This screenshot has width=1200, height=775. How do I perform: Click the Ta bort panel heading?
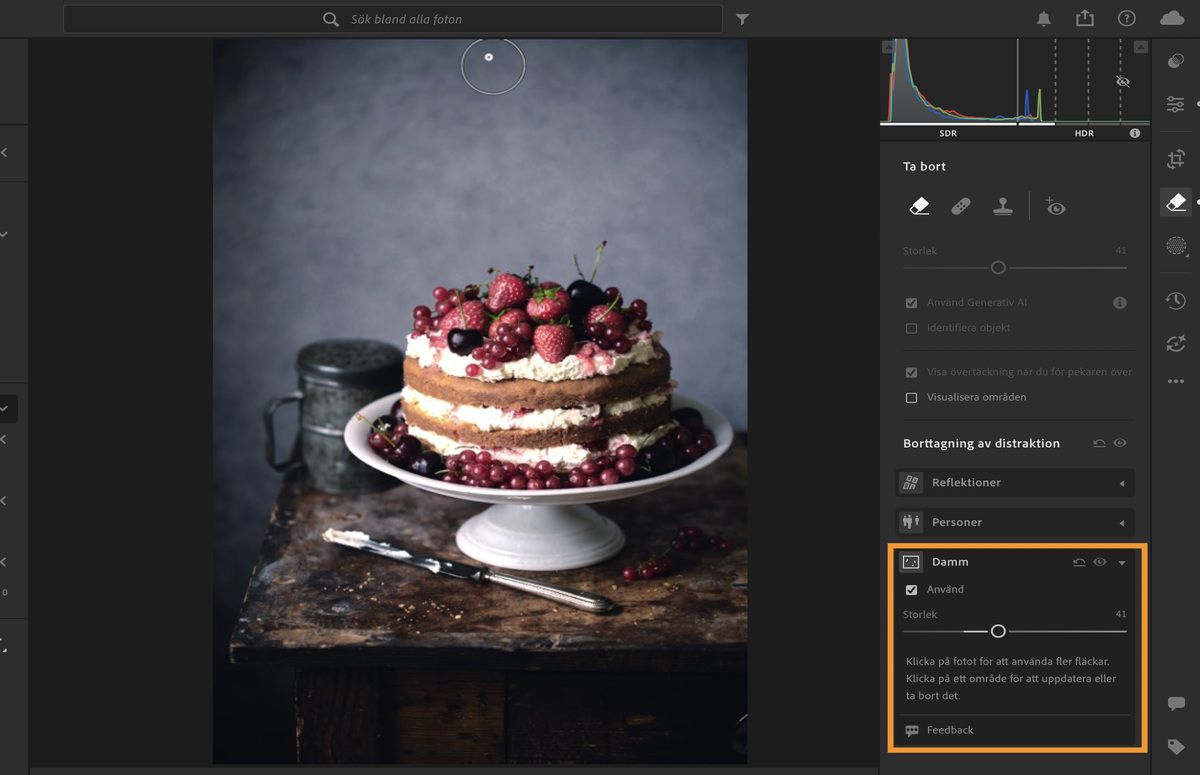(x=924, y=166)
